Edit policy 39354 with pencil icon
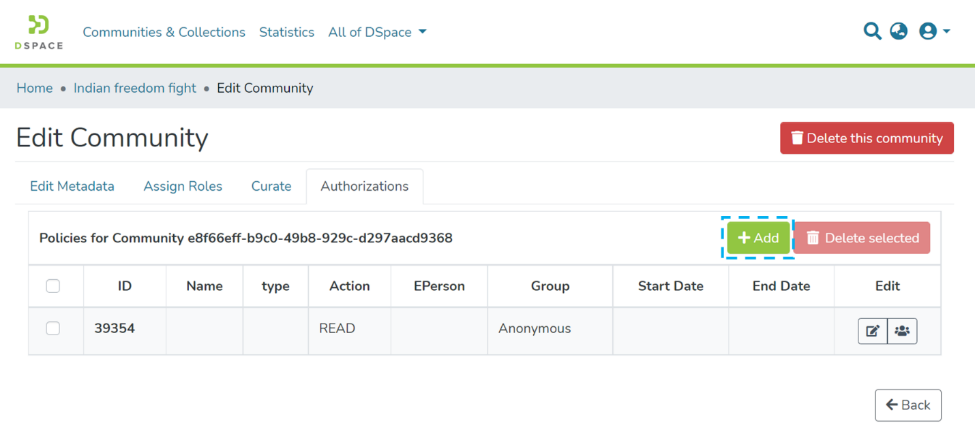Image resolution: width=975 pixels, height=438 pixels. coord(872,331)
